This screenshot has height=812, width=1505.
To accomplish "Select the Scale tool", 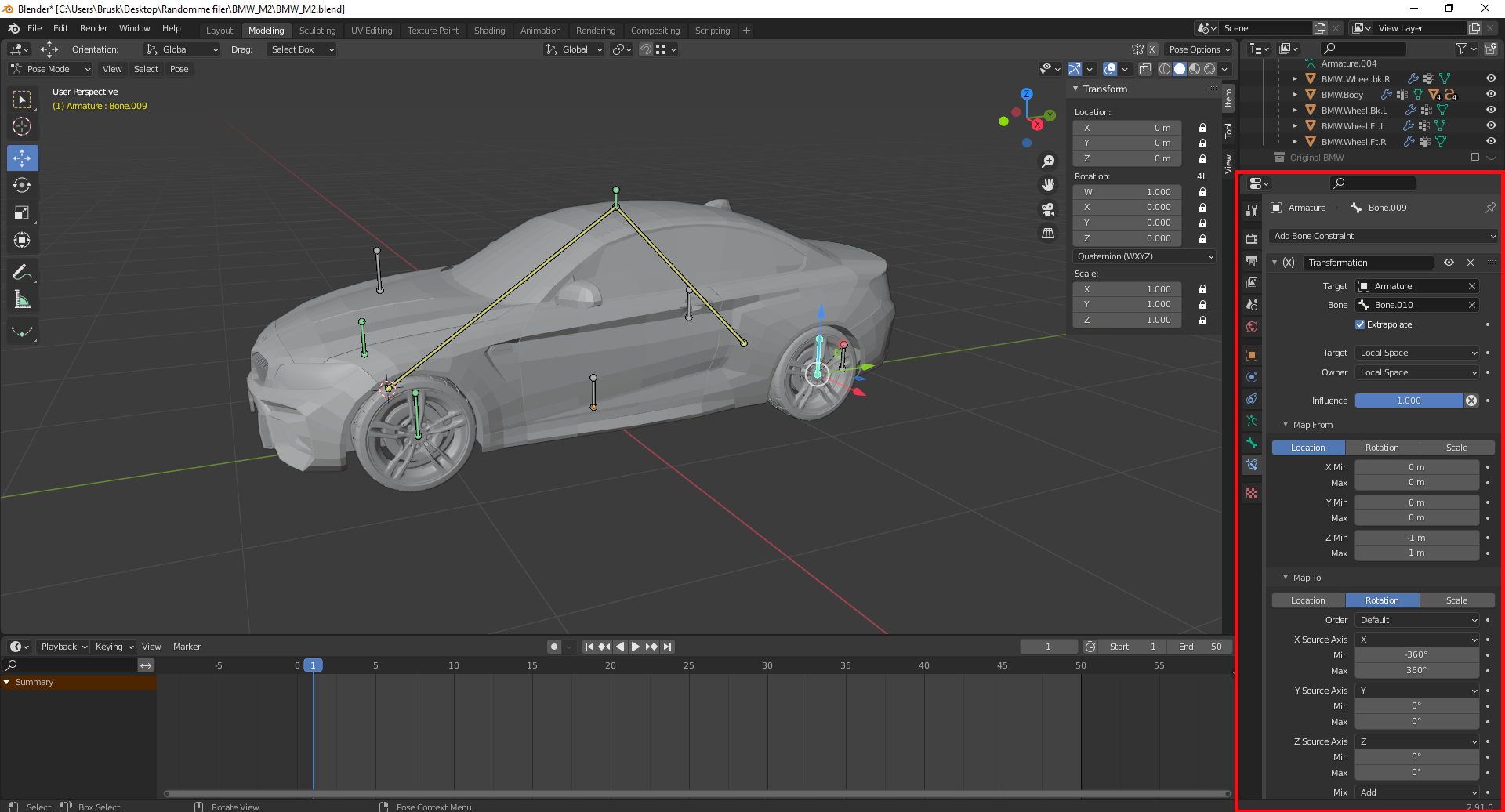I will tap(22, 213).
